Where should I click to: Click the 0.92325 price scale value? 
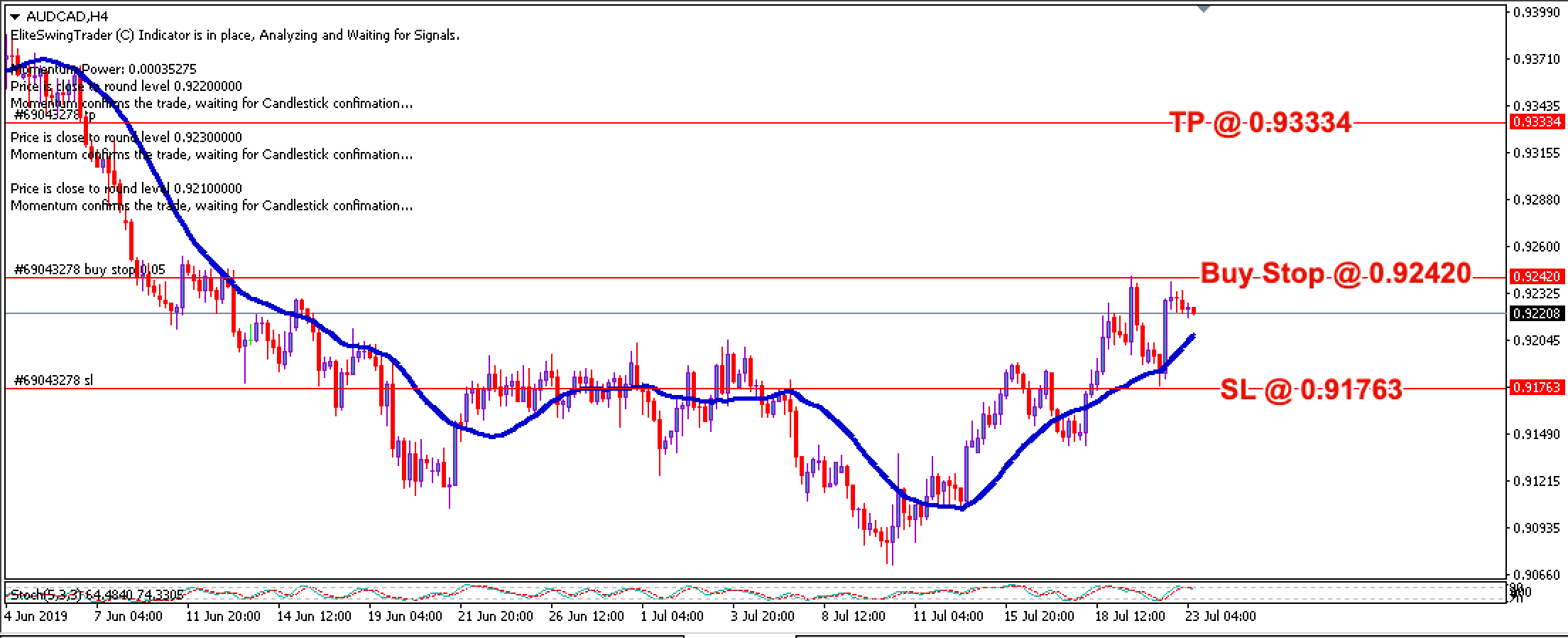(x=1535, y=293)
